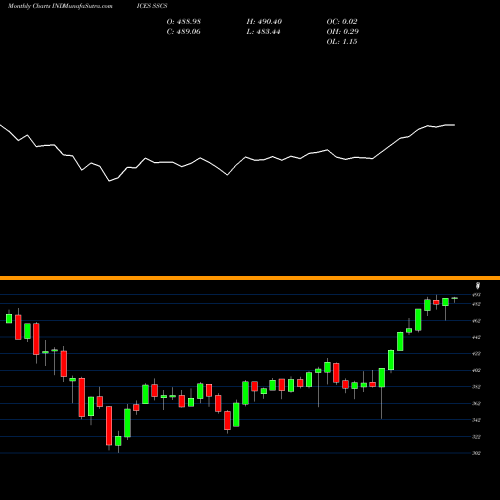Click the 462 price axis label
The width and height of the screenshot is (500, 500).
(476, 321)
